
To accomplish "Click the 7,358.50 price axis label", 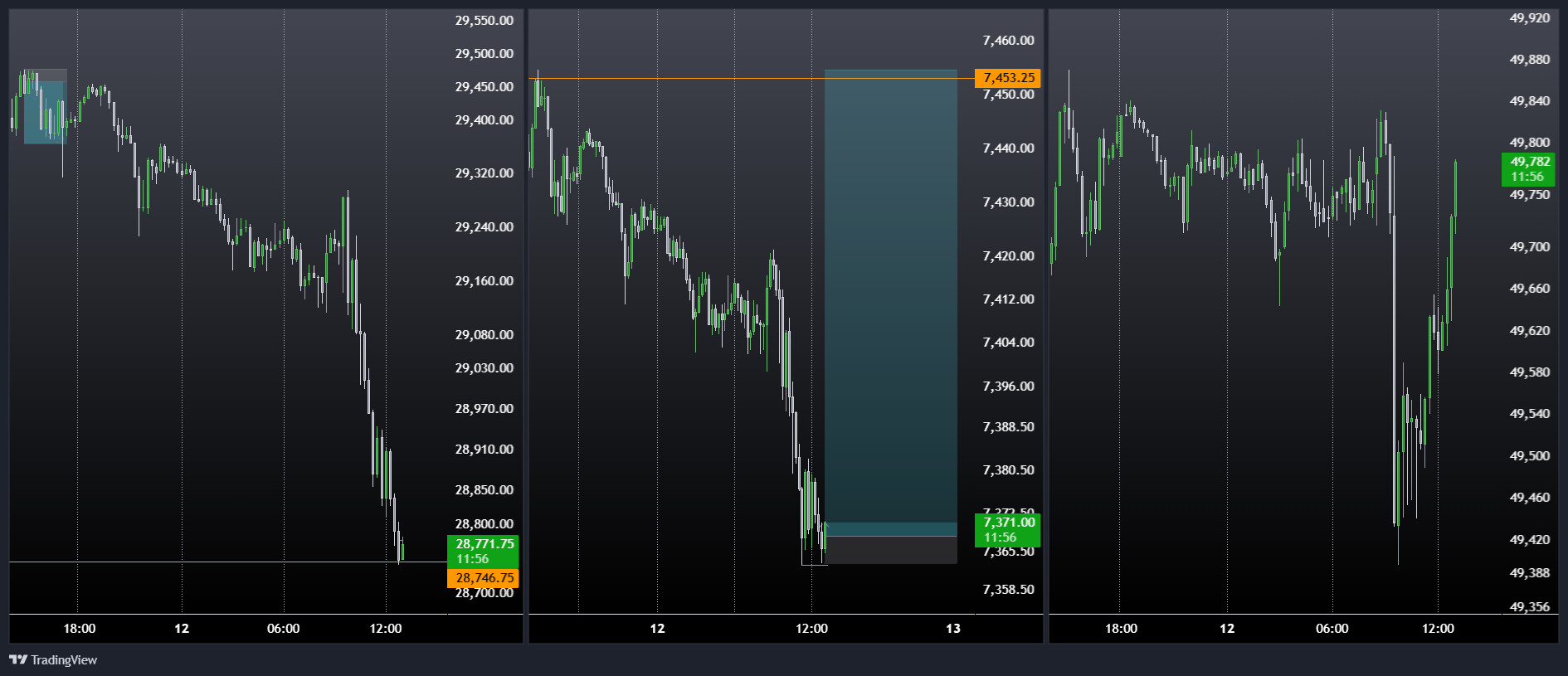I will coord(1009,589).
